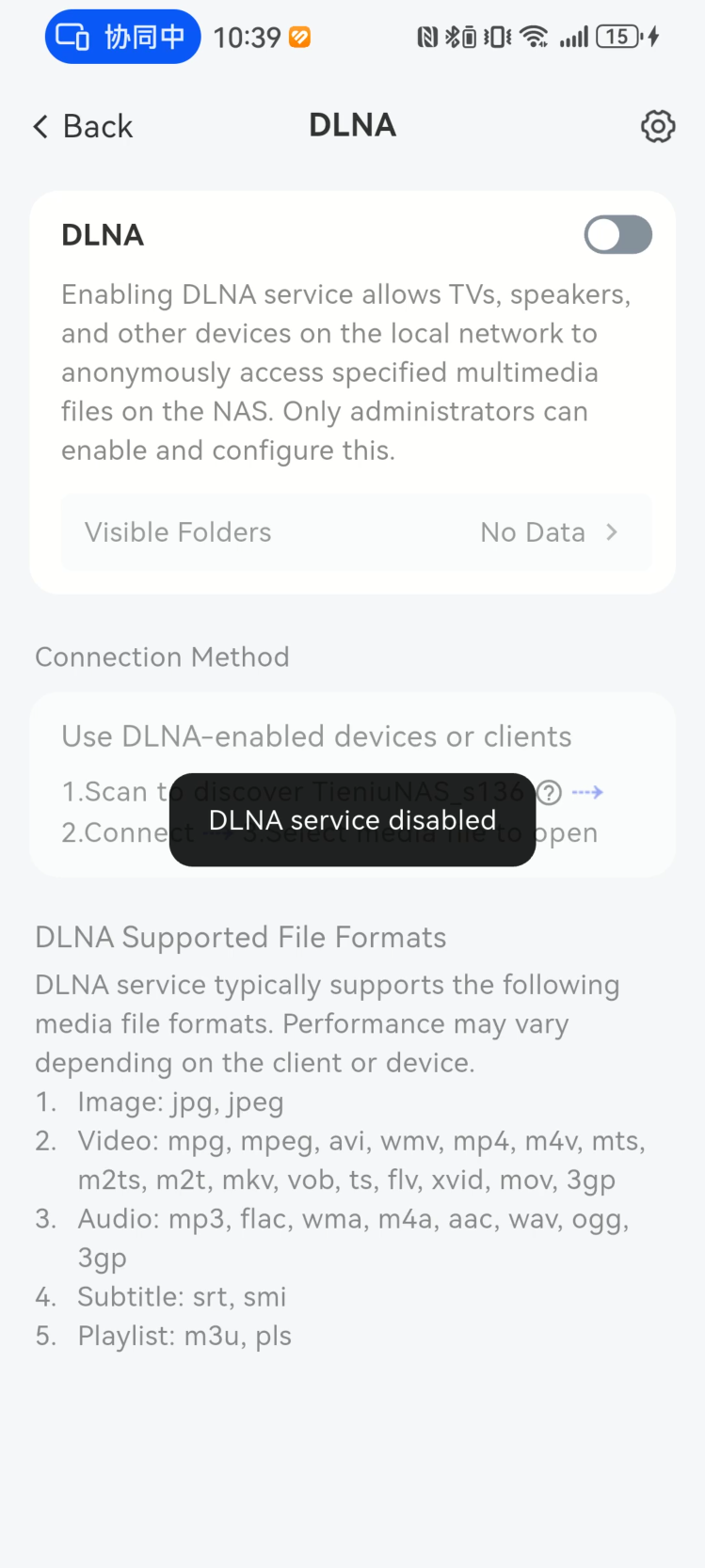
Task: Tap the vibrate mode status icon
Action: pyautogui.click(x=497, y=37)
